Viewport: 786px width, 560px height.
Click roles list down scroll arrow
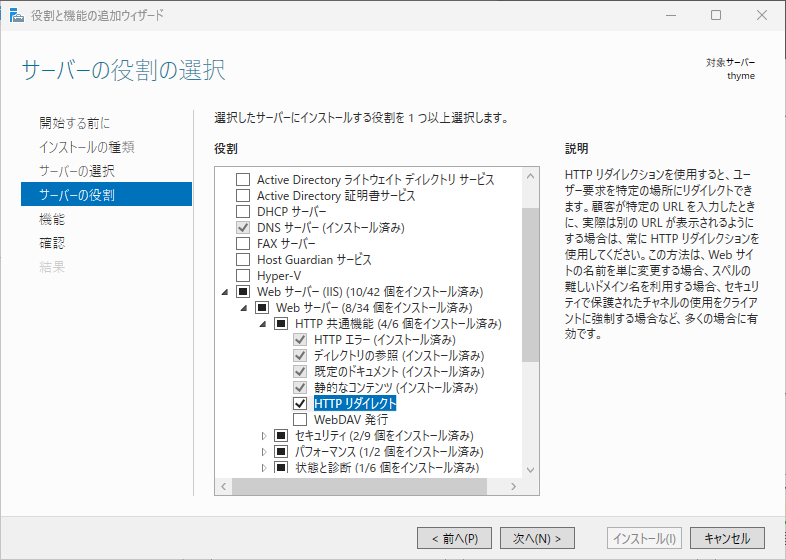(530, 470)
